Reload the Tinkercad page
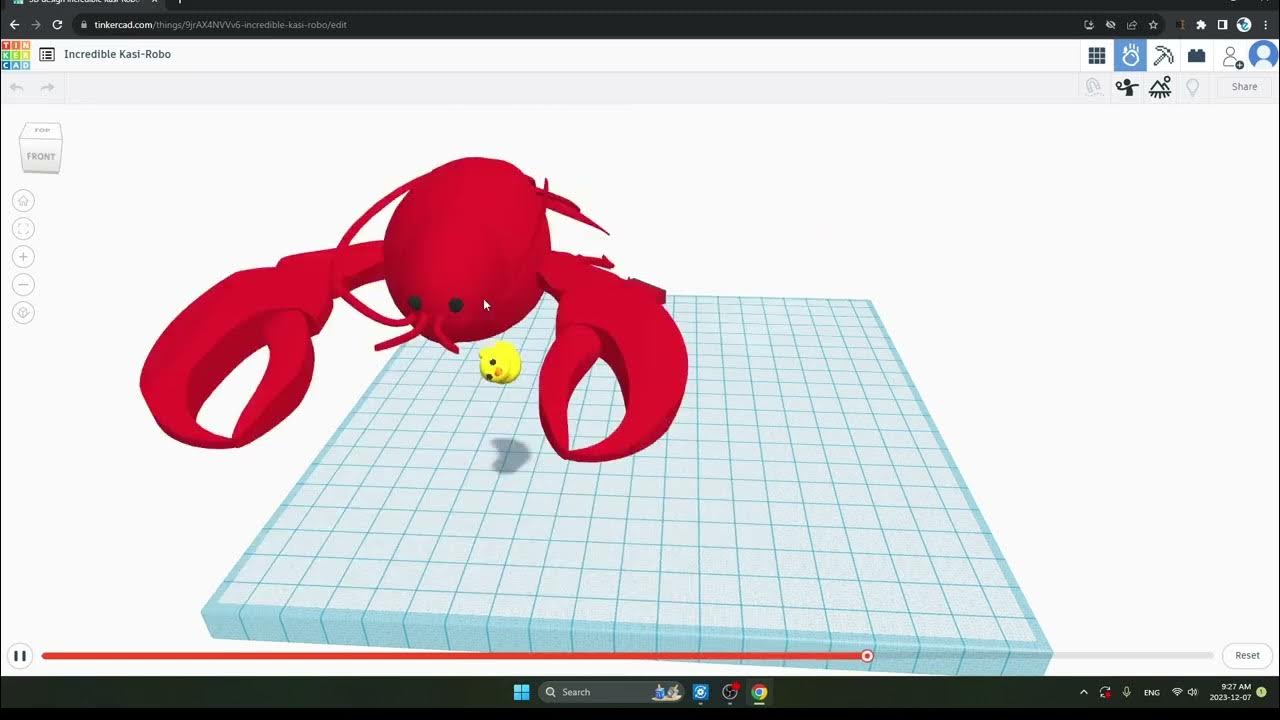The width and height of the screenshot is (1280, 720). [x=58, y=25]
